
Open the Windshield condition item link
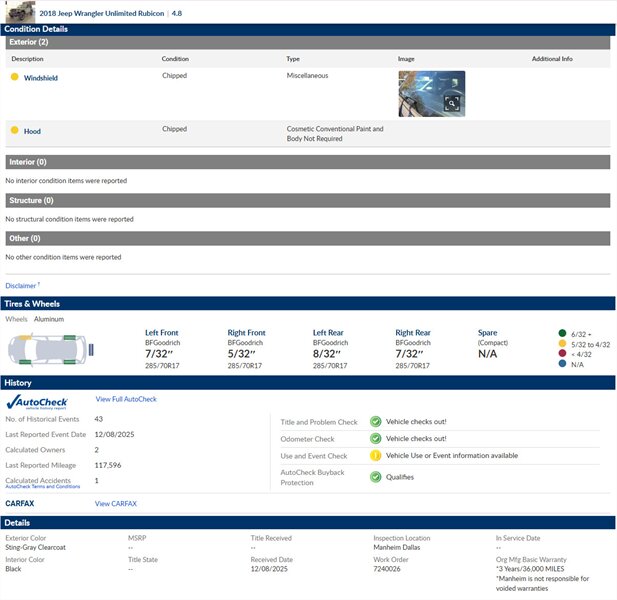(x=41, y=78)
